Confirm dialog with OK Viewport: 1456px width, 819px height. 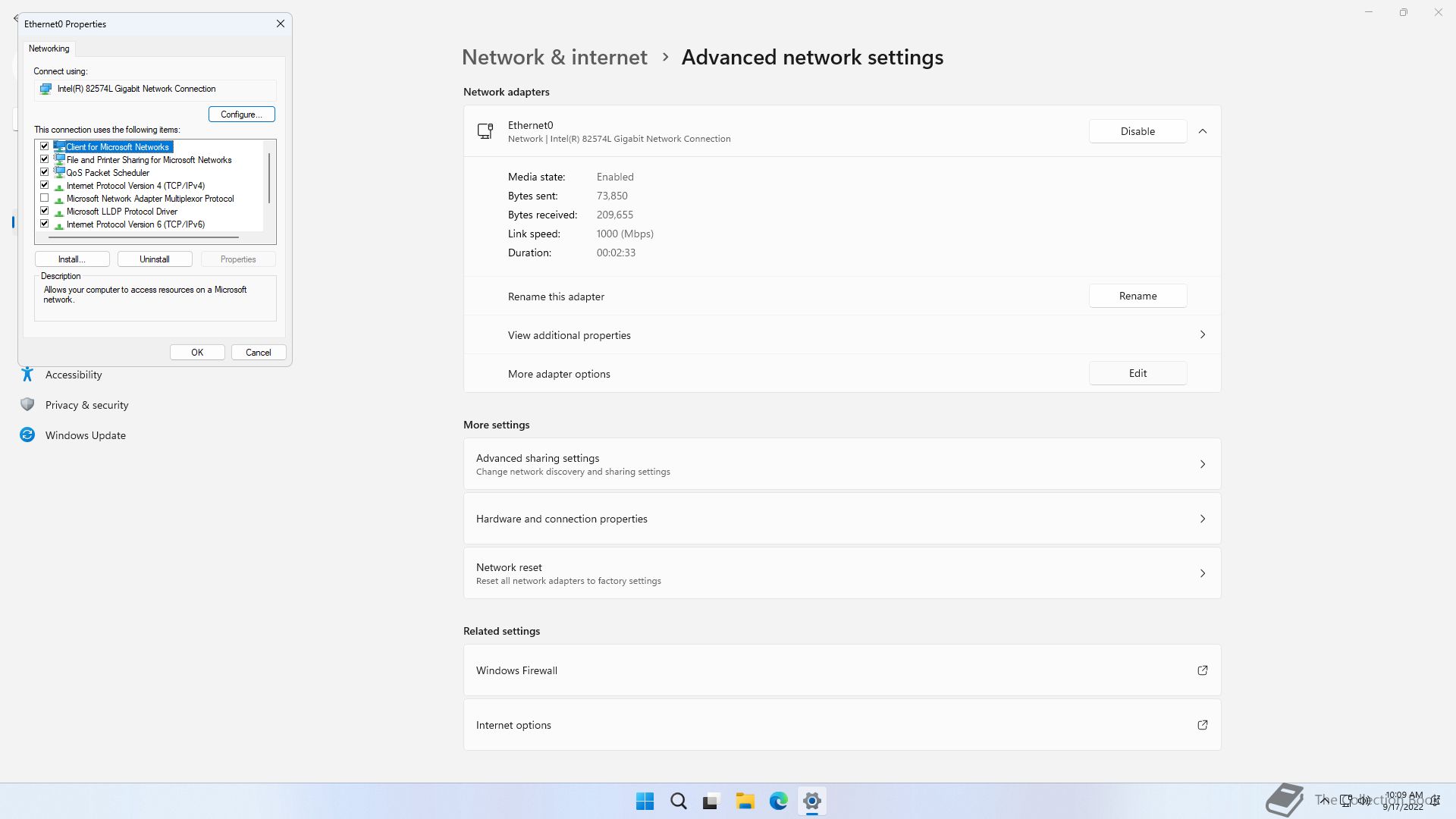pos(197,353)
